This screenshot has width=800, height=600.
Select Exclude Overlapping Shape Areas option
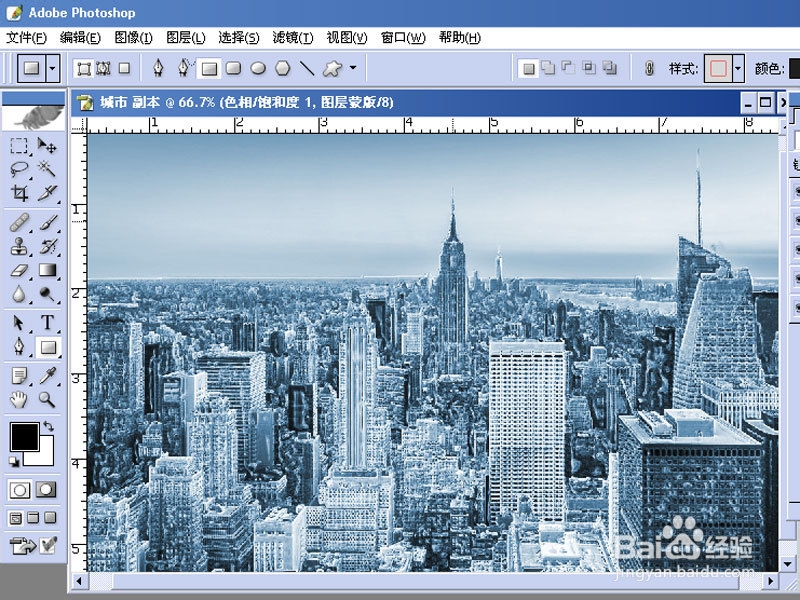(610, 68)
